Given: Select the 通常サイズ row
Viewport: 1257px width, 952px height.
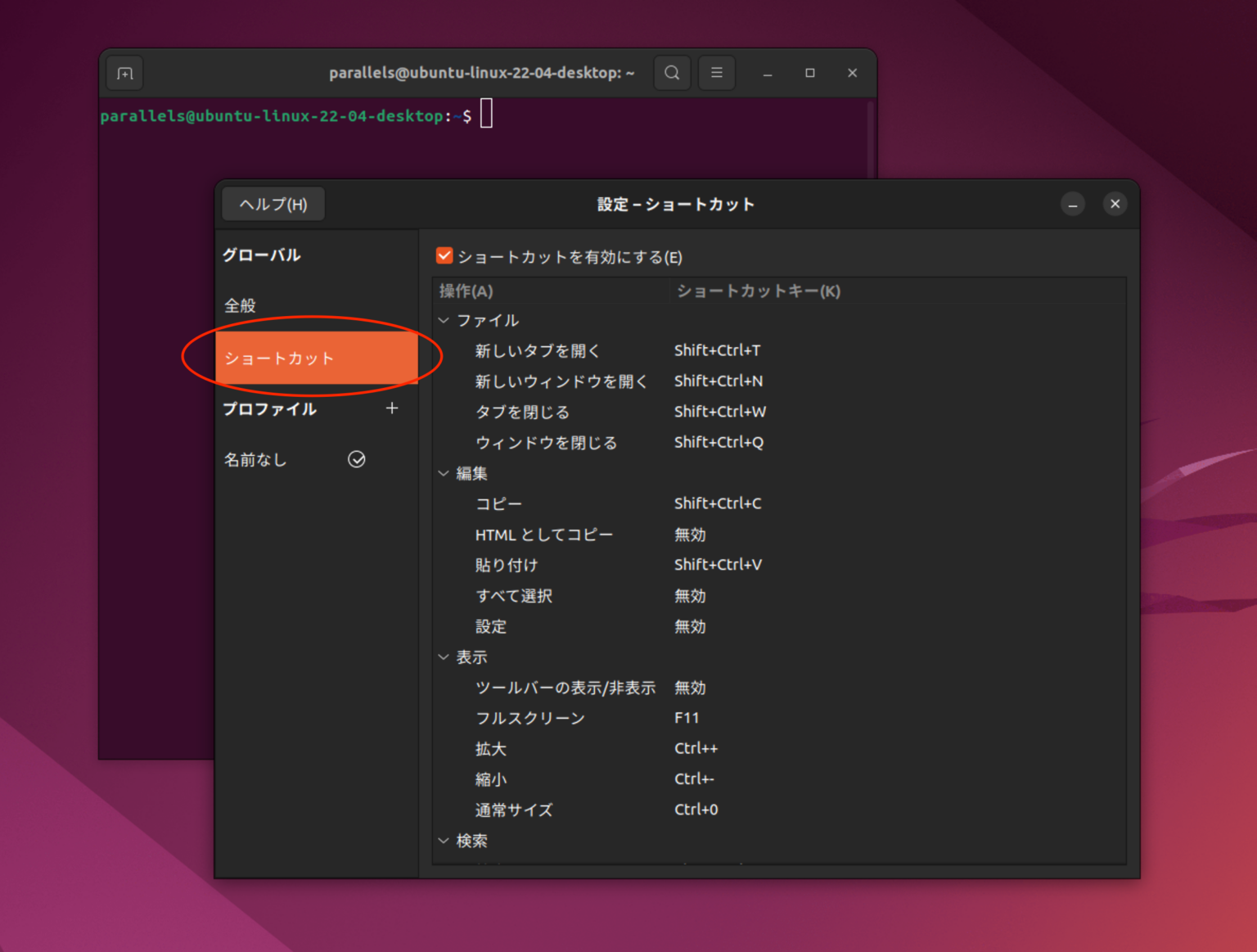Looking at the screenshot, I should (x=779, y=810).
